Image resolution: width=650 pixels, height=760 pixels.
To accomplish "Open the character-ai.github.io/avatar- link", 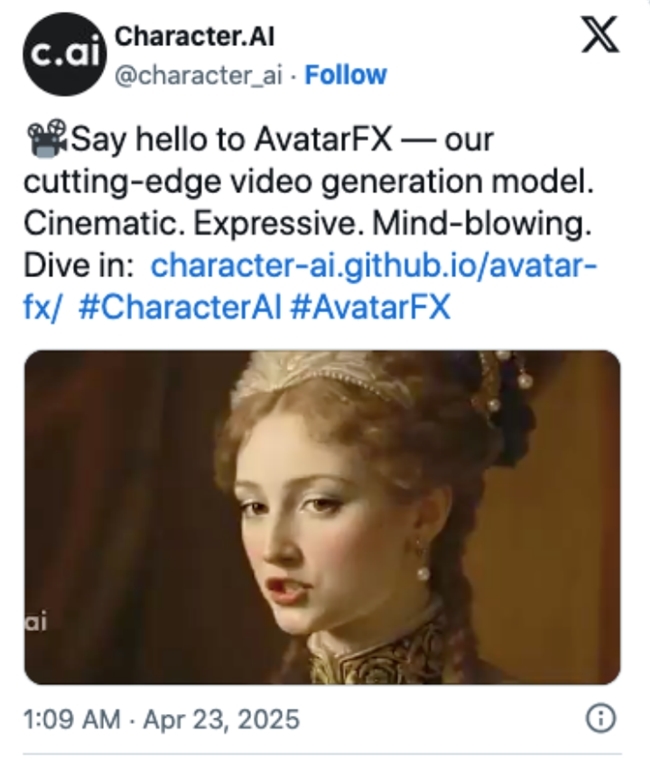I will [x=374, y=266].
